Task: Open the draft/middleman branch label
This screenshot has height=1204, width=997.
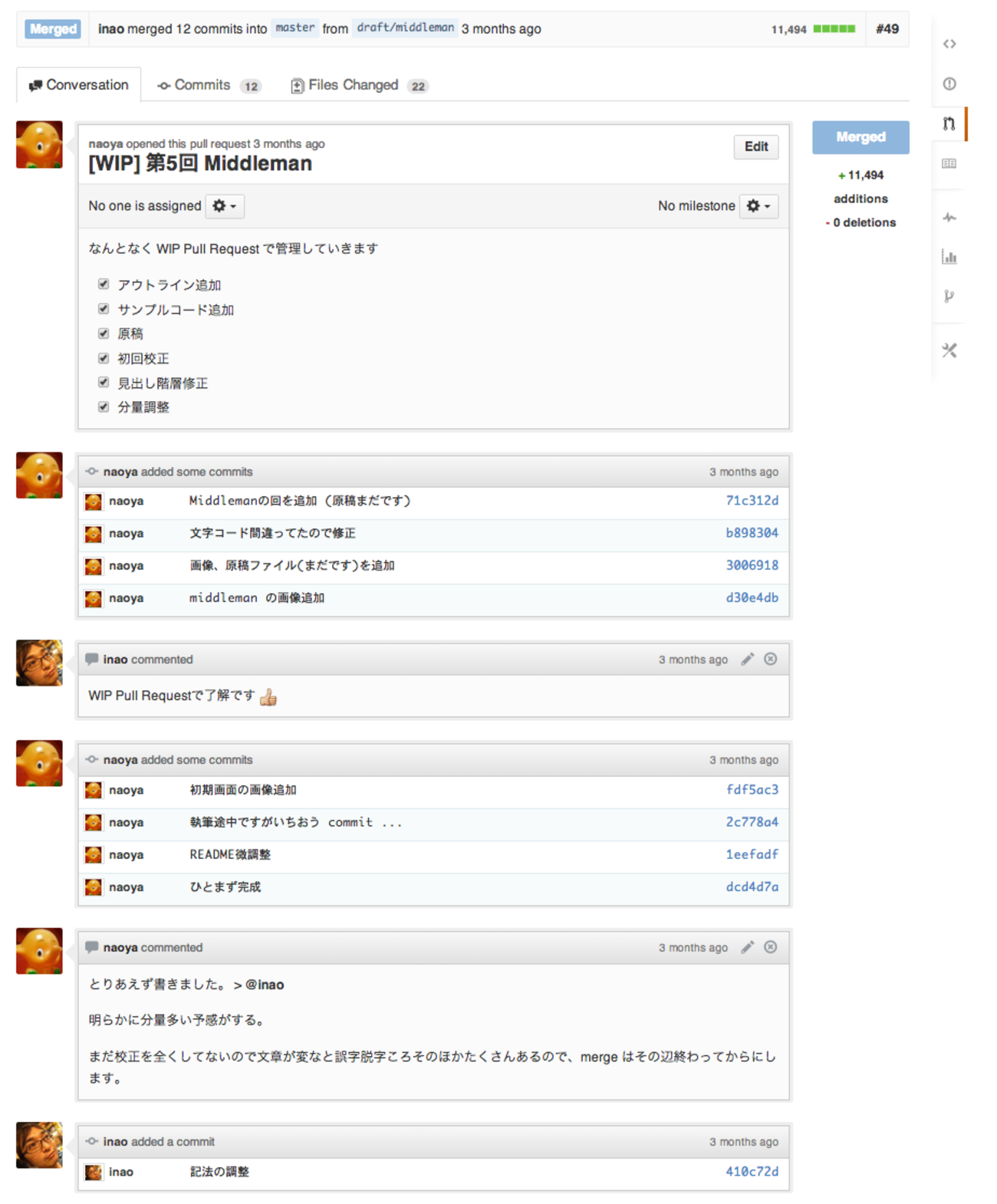Action: coord(406,28)
